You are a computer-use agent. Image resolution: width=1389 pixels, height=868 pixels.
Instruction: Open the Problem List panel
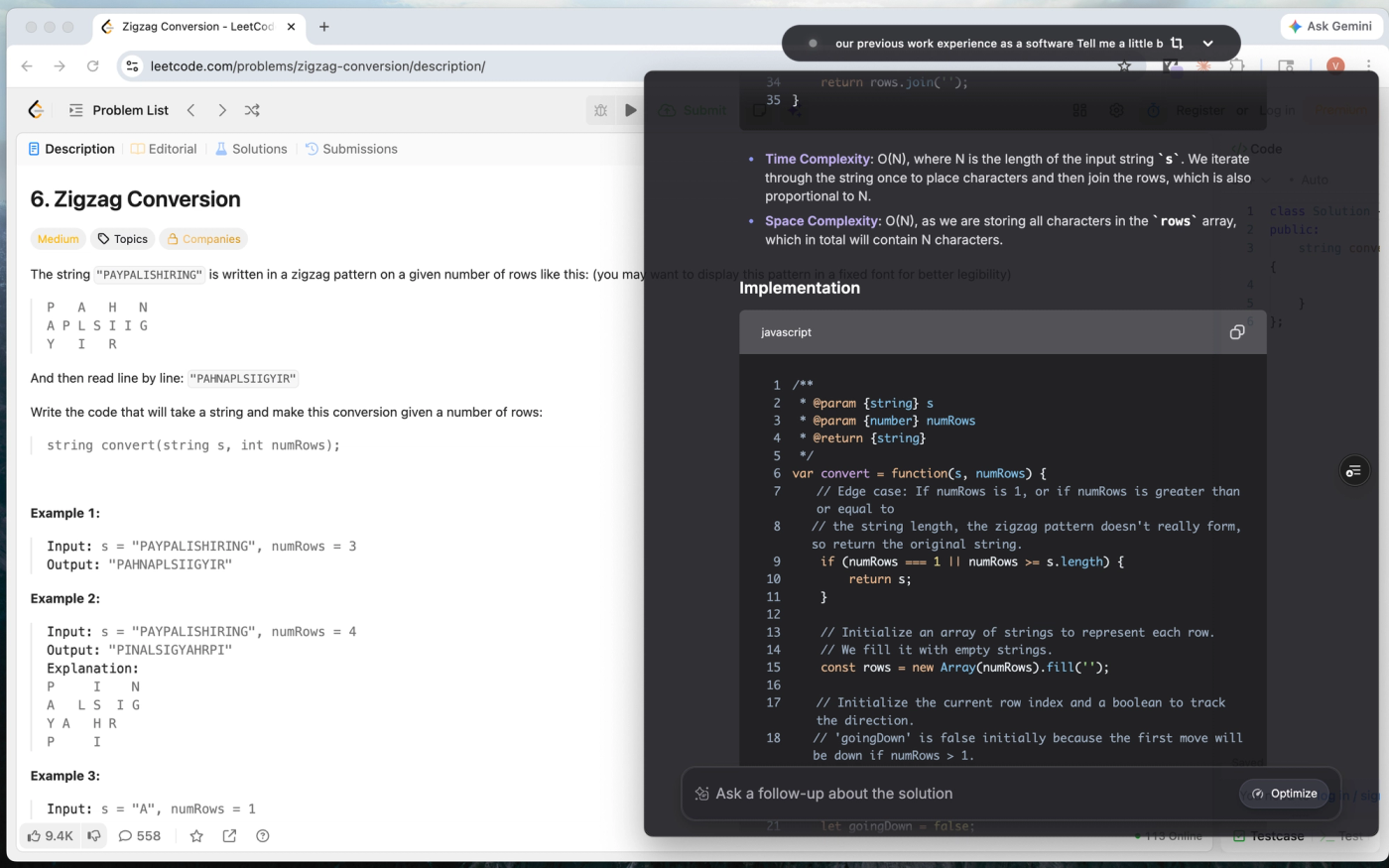pyautogui.click(x=119, y=110)
